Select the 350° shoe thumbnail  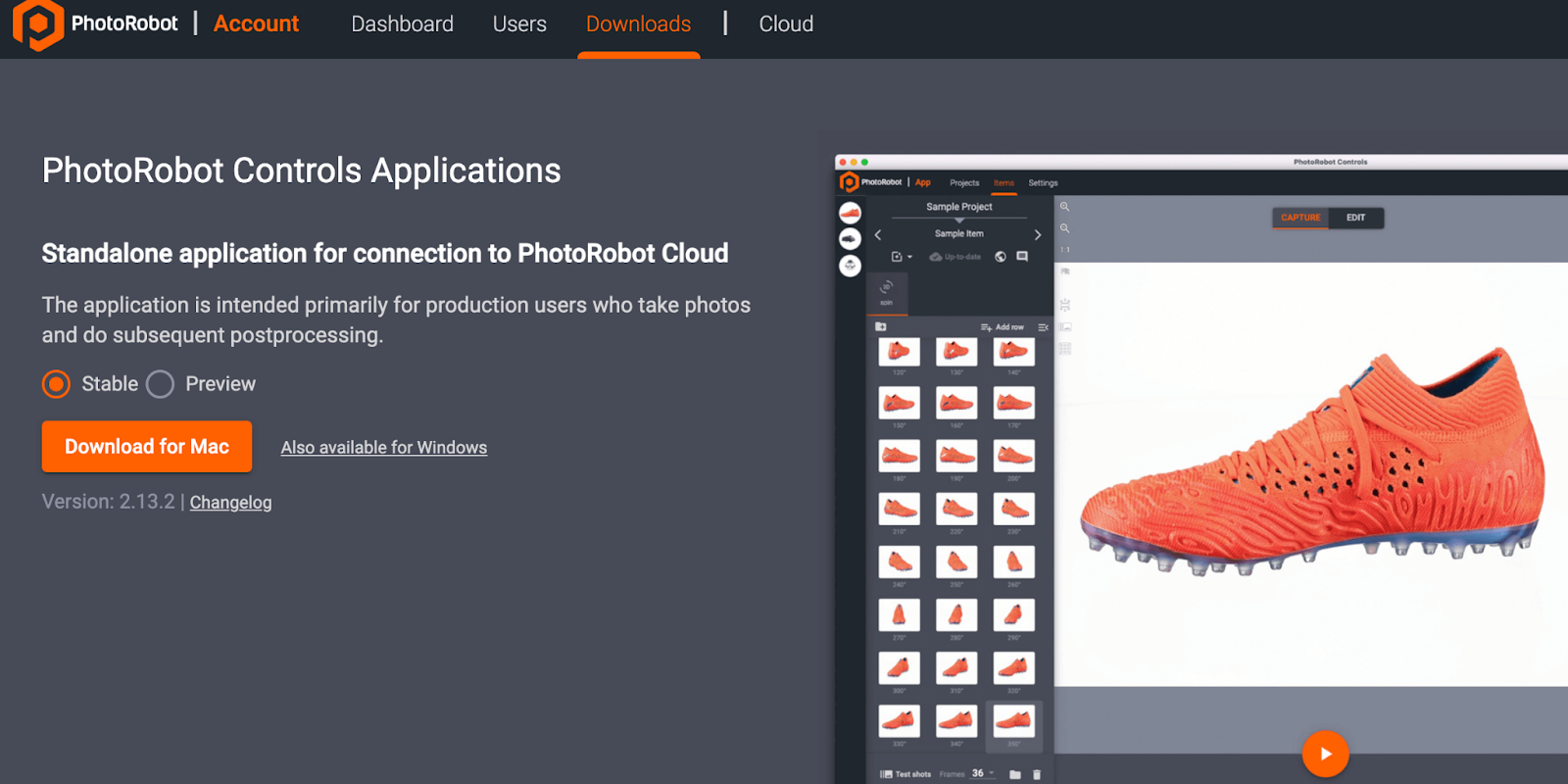[1013, 722]
